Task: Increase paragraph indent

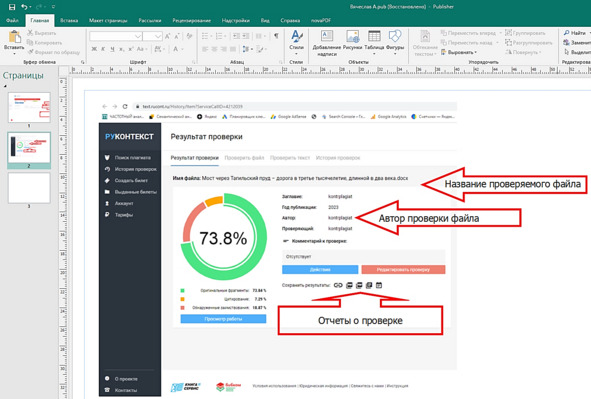Action: click(x=245, y=36)
